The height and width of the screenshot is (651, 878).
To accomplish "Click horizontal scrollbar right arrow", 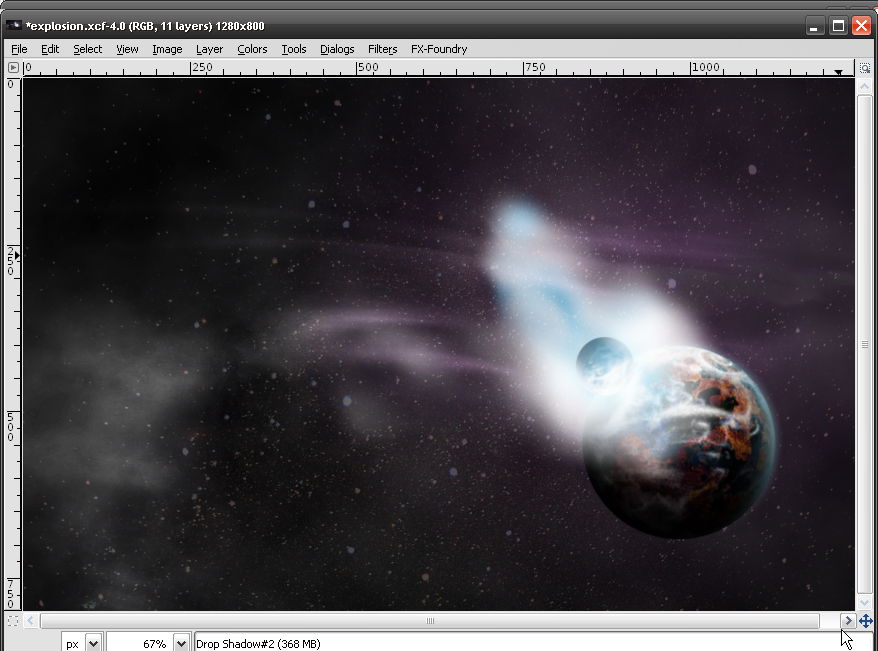I will 848,620.
